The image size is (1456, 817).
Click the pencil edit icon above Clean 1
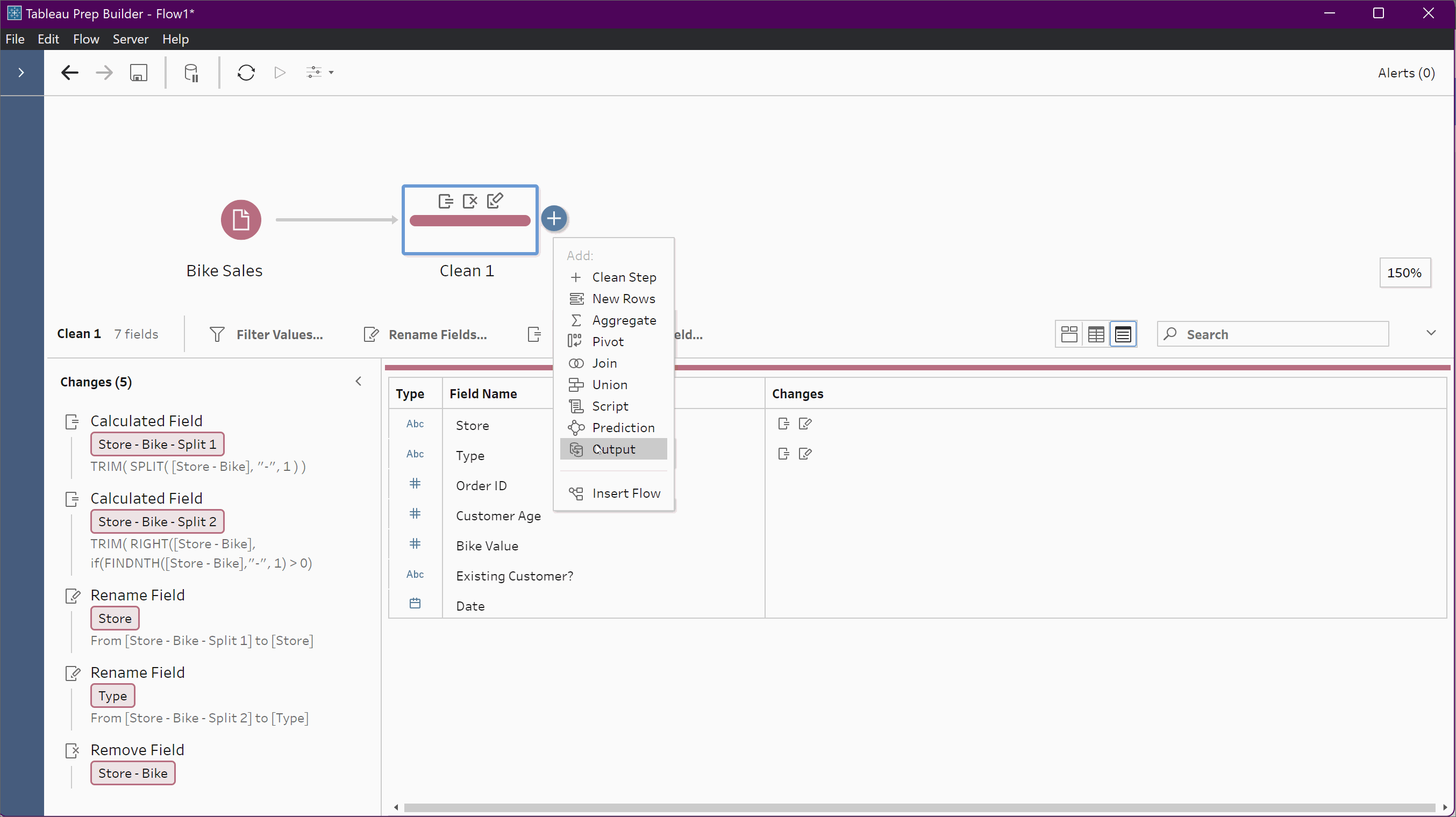click(495, 200)
